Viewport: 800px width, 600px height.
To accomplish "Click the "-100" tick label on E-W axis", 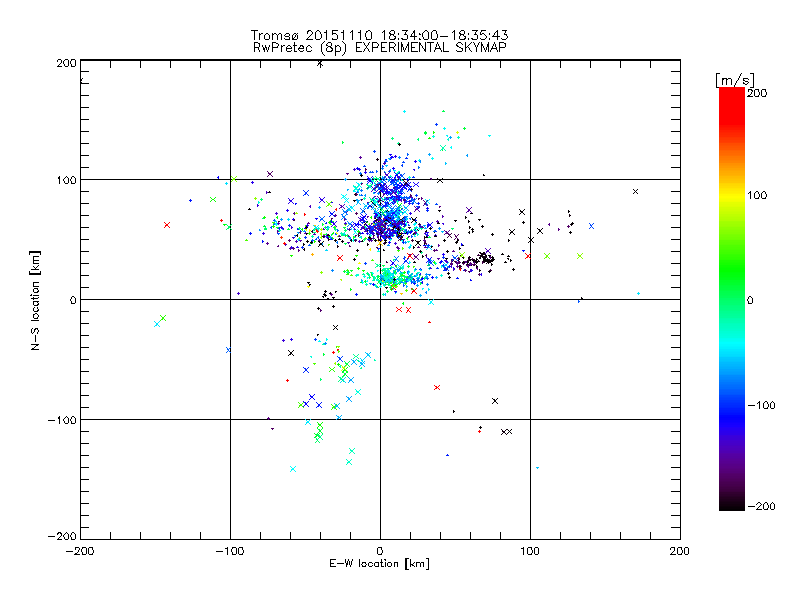I will coord(230,551).
